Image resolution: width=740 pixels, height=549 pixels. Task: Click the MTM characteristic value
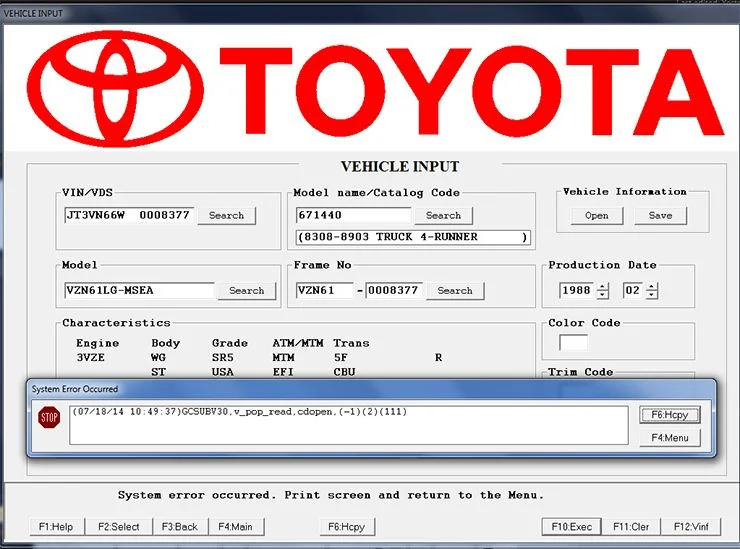[x=283, y=358]
